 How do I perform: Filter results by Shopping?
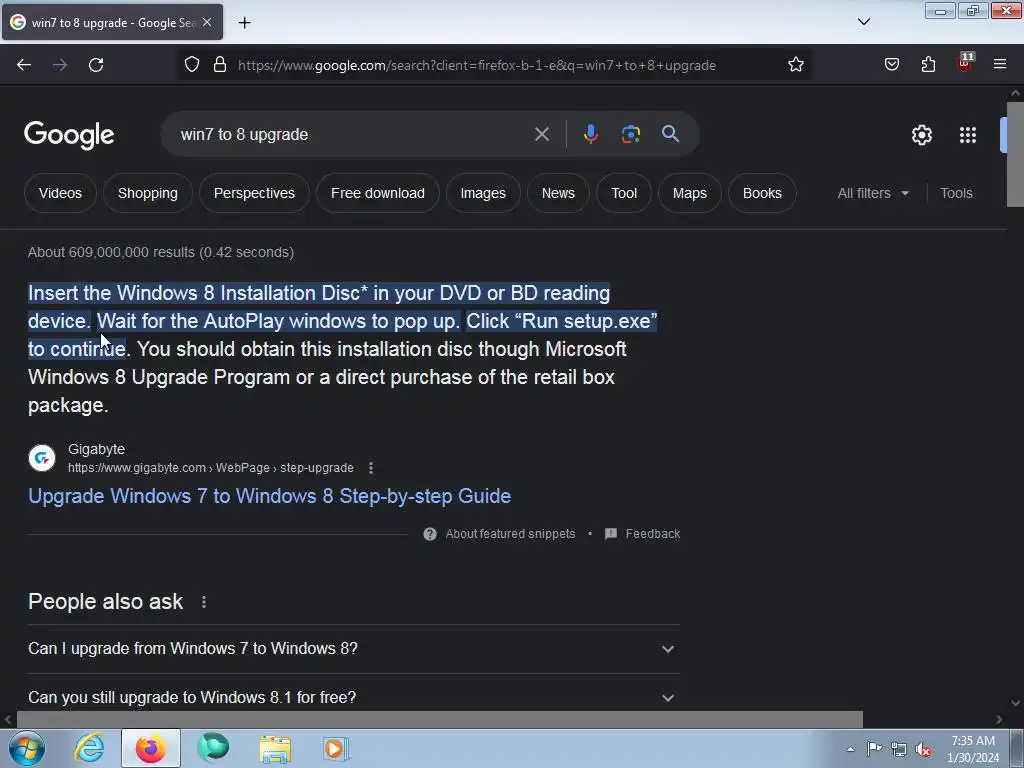click(x=148, y=193)
